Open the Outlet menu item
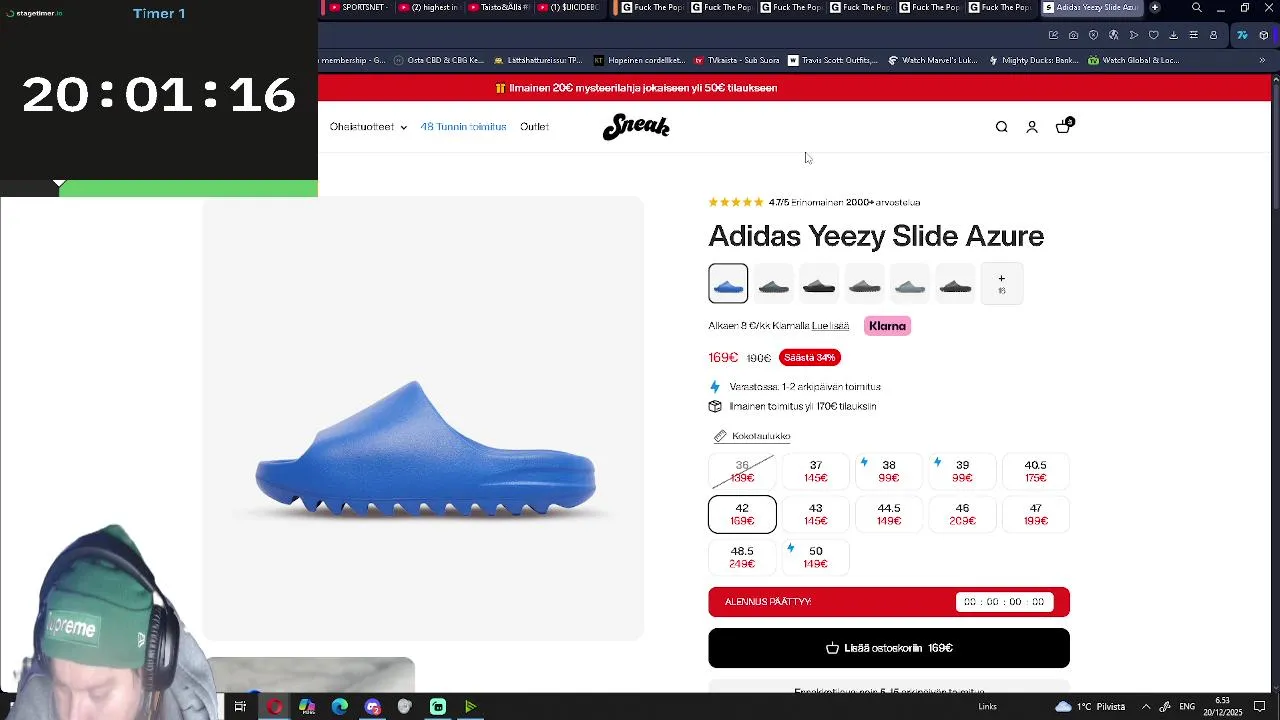 point(534,127)
